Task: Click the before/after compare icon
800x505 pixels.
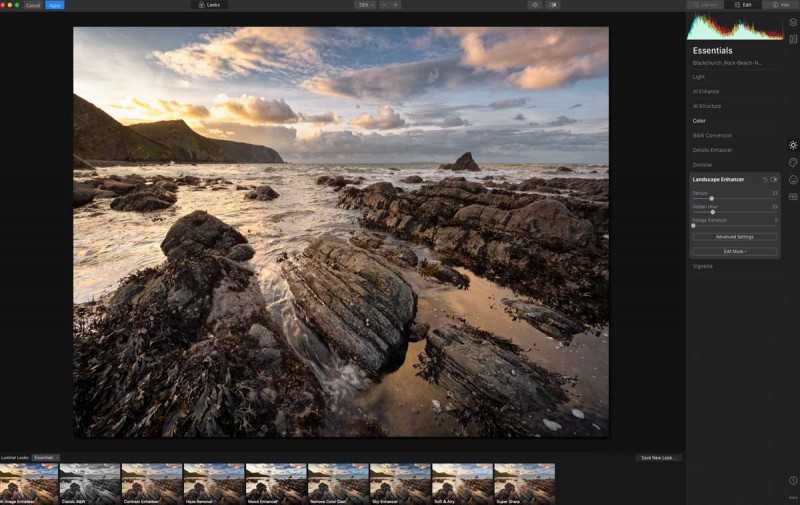Action: click(x=552, y=5)
